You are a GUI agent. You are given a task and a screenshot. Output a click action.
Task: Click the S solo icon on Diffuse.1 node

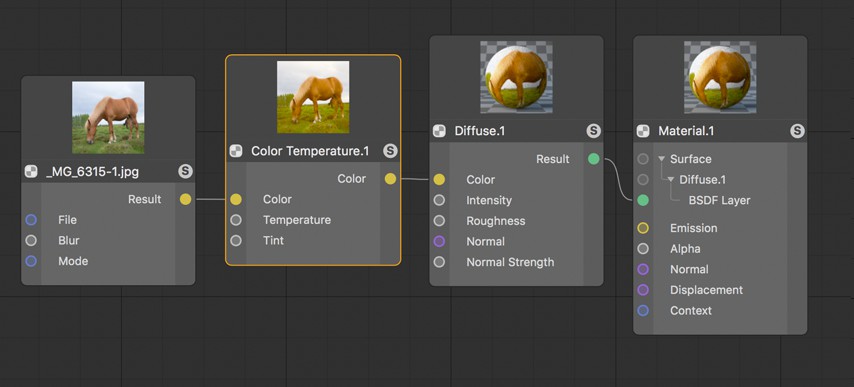click(x=594, y=131)
